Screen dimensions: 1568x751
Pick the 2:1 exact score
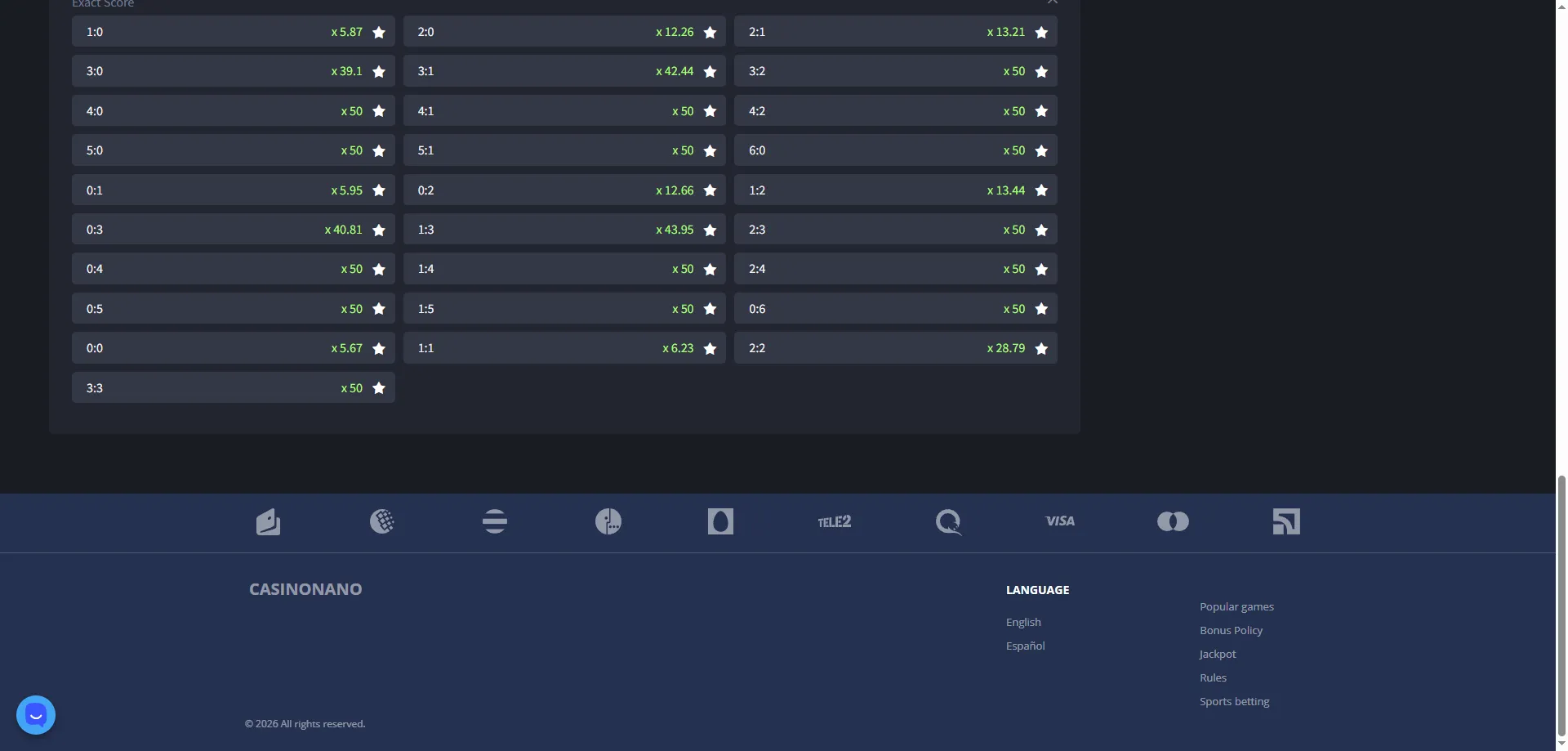pos(896,32)
